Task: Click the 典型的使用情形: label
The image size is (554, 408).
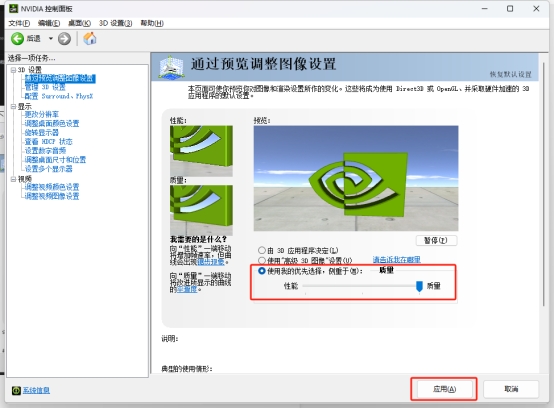Action: 187,369
